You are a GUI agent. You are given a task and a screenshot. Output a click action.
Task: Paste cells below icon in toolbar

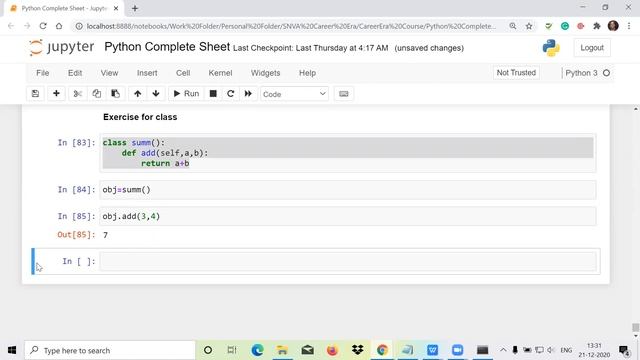pyautogui.click(x=116, y=93)
